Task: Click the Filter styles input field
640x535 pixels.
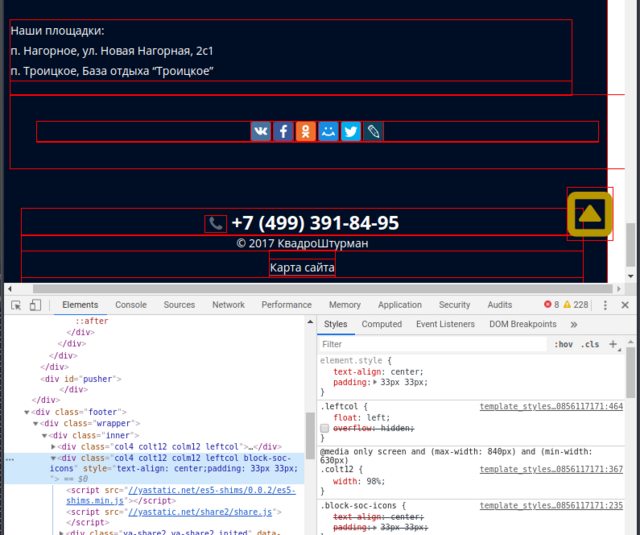Action: (x=430, y=344)
